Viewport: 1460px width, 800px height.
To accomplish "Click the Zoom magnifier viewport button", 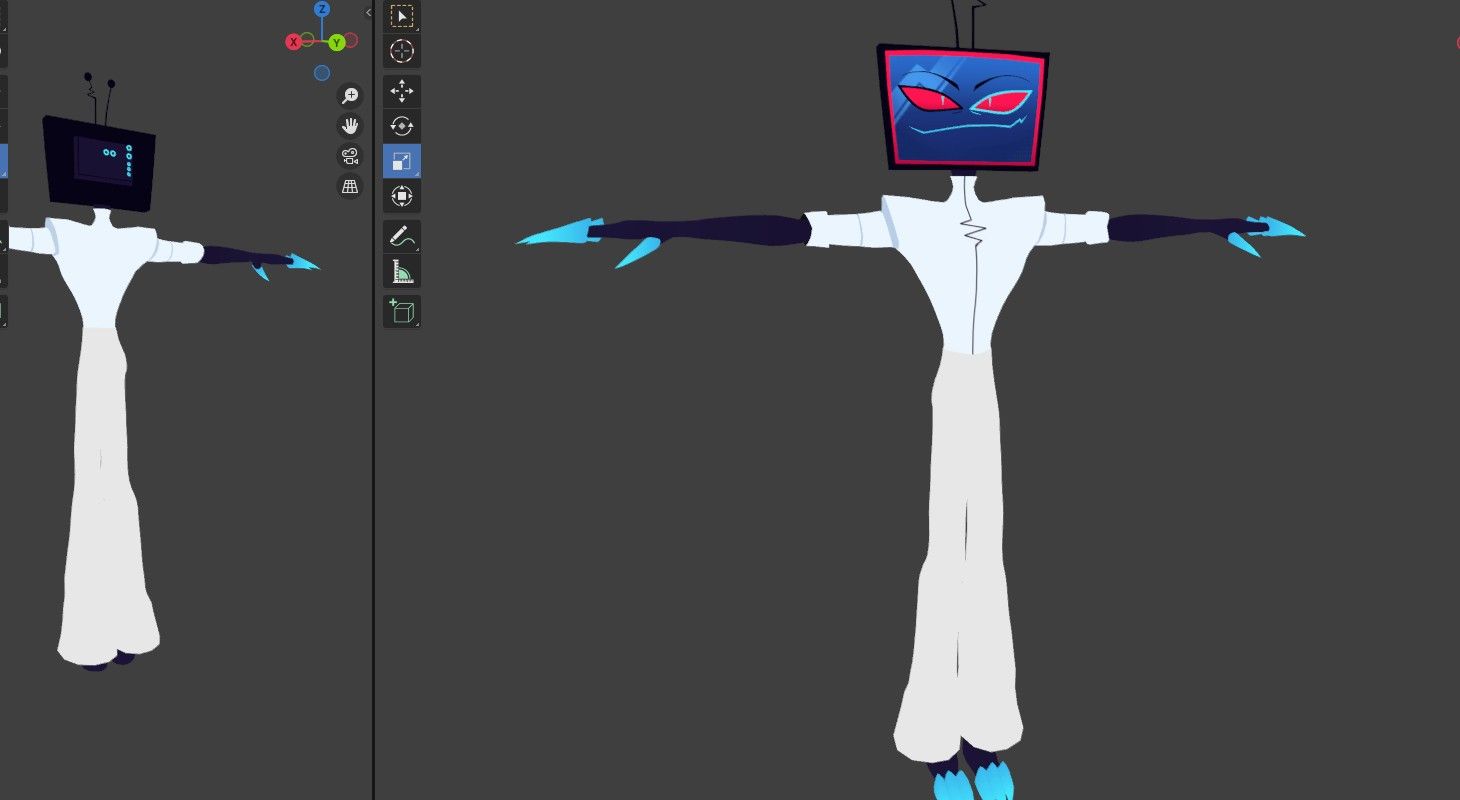I will point(350,95).
